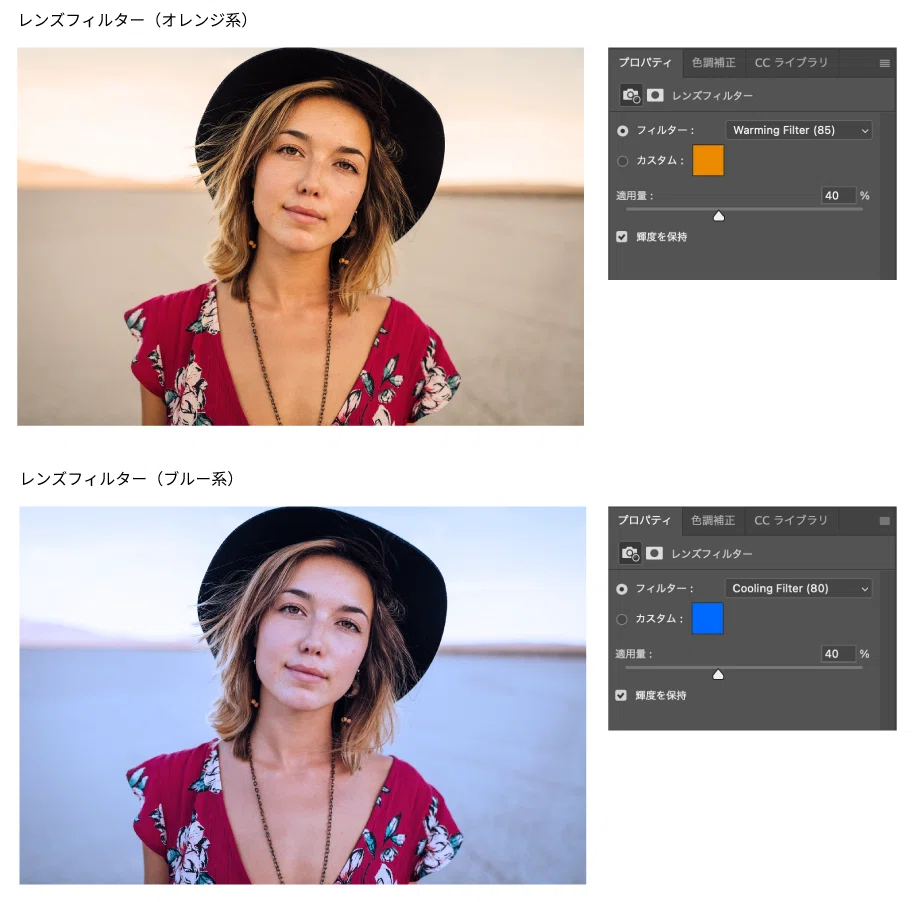Select the フィルター radio button in the Cooling Filter panel
The image size is (912, 902).
click(621, 589)
